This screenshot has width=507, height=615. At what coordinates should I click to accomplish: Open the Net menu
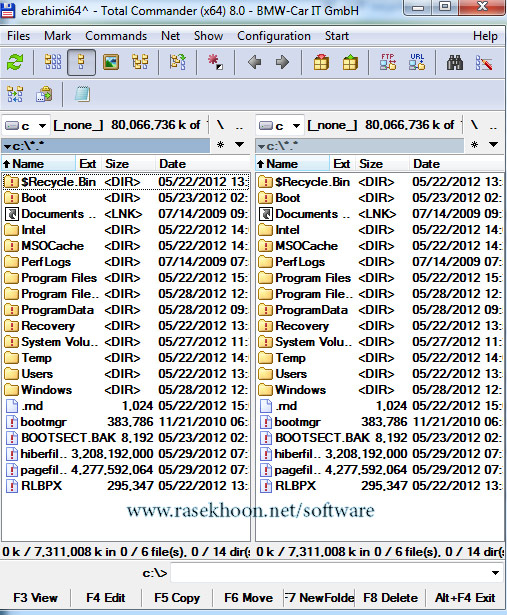coord(171,36)
